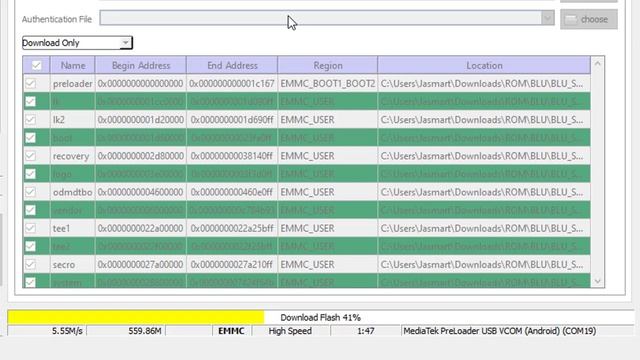Click the choose button for Authentication File

tap(589, 19)
